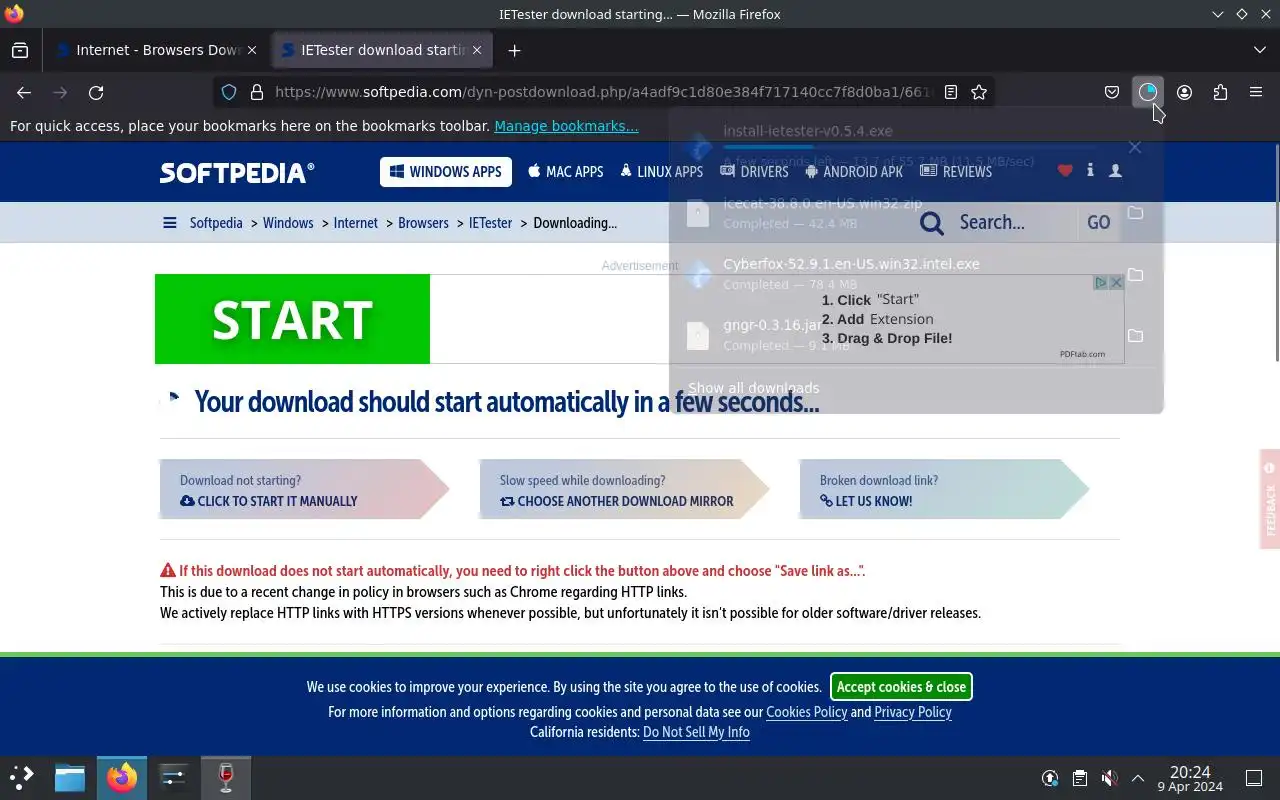Switch to the Internet - Browsers Download tab
This screenshot has width=1280, height=800.
(157, 50)
